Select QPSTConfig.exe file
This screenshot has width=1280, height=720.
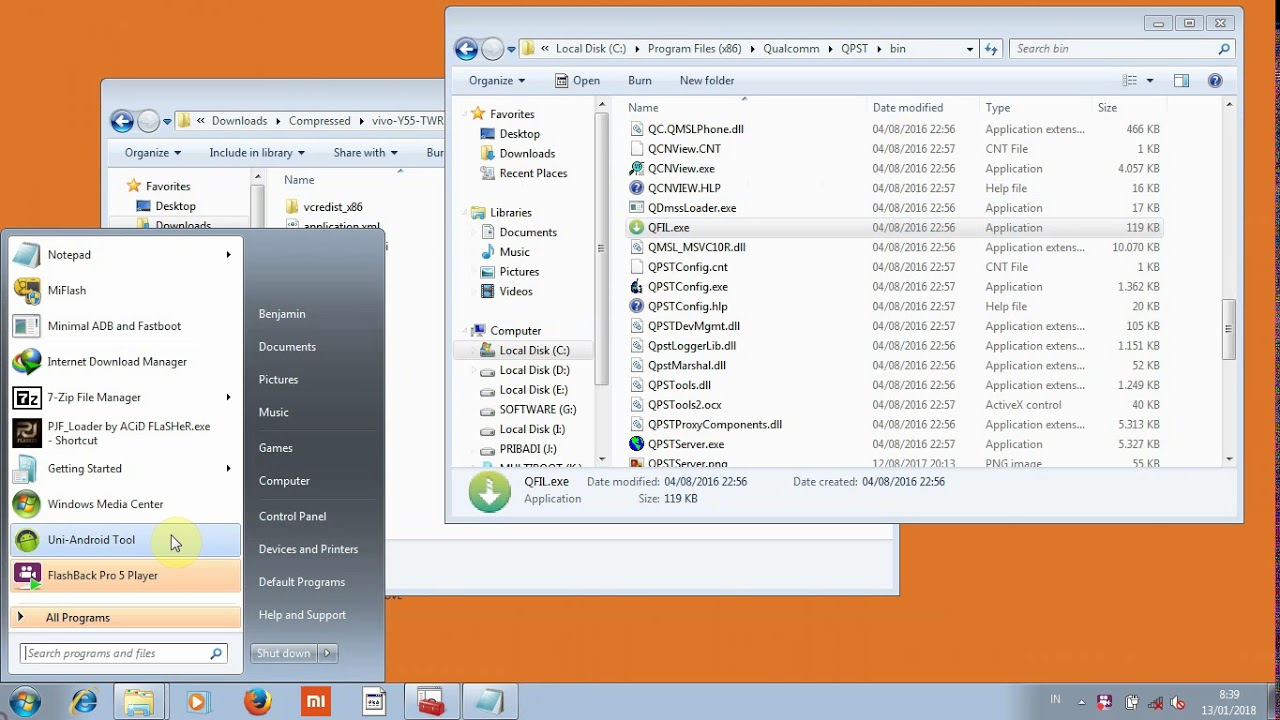click(687, 287)
